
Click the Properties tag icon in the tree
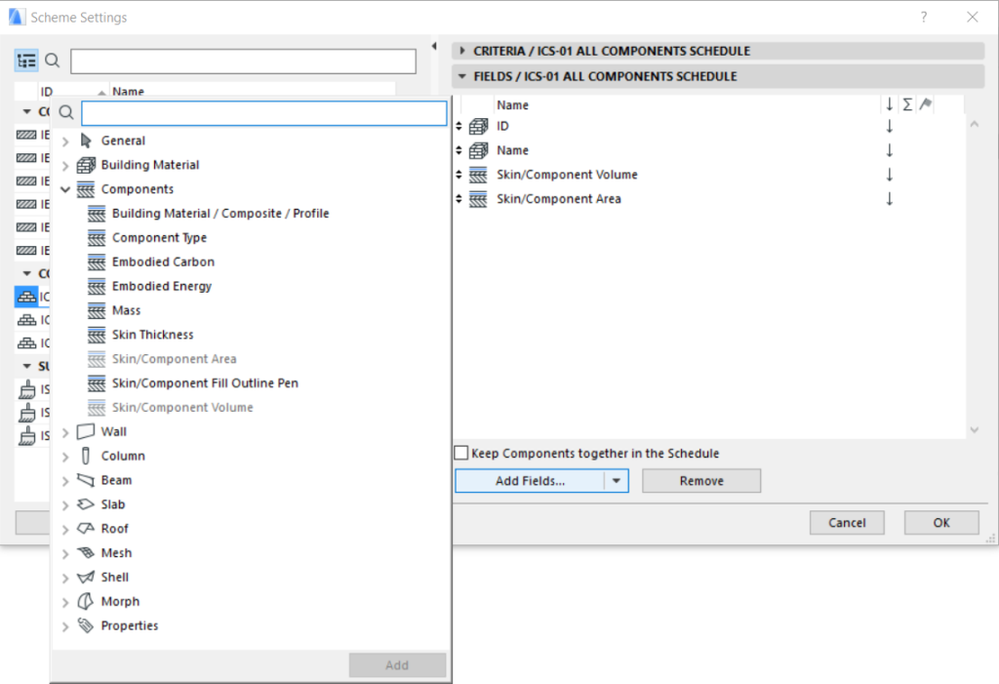(86, 625)
